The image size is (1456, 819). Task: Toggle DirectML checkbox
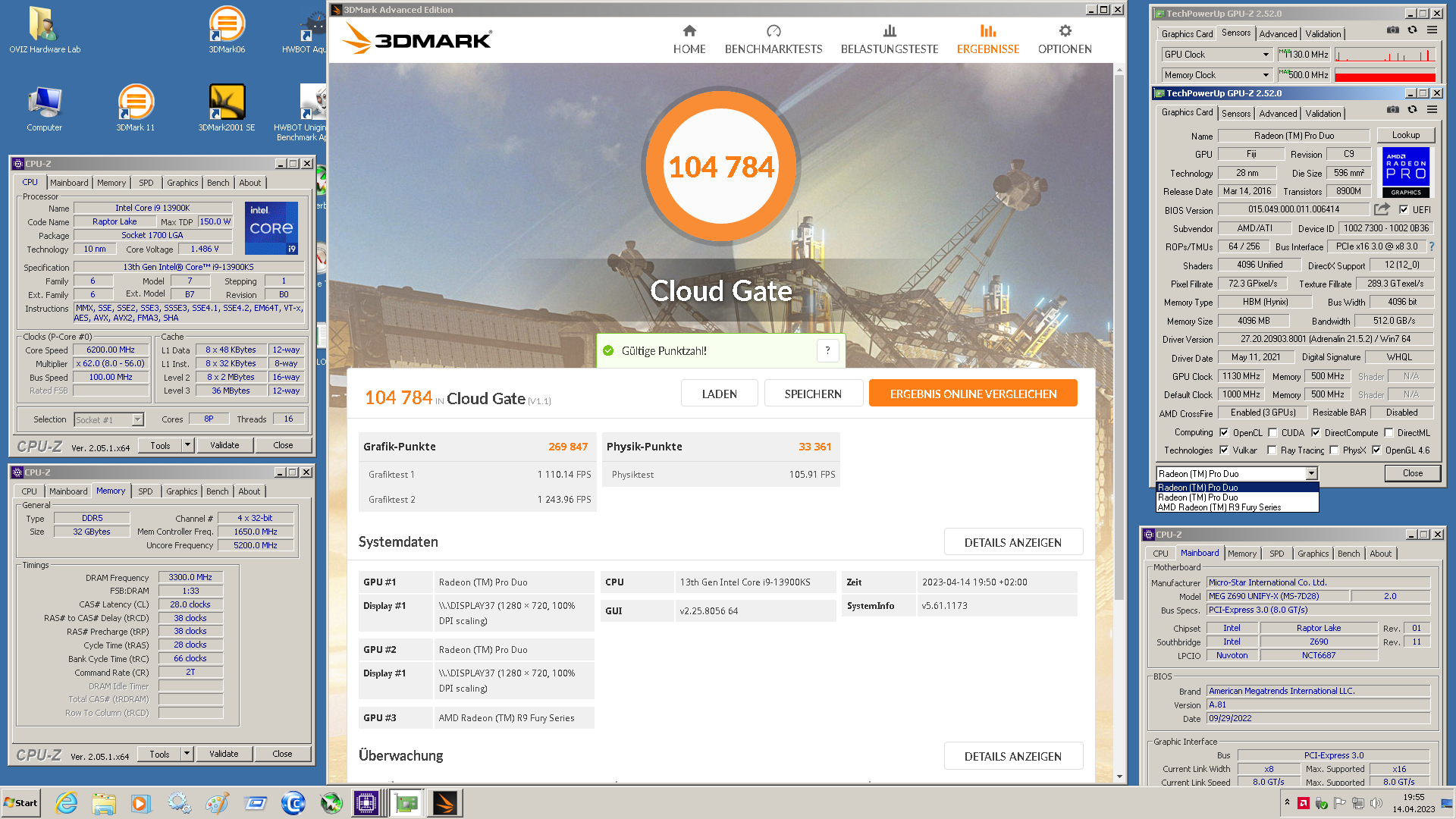[1388, 433]
